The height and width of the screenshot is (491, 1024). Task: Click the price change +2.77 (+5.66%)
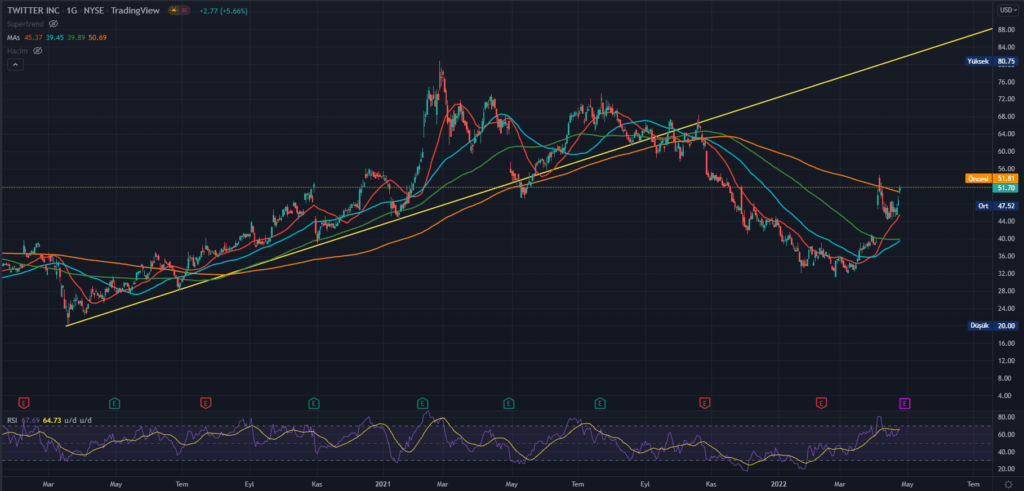coord(223,10)
